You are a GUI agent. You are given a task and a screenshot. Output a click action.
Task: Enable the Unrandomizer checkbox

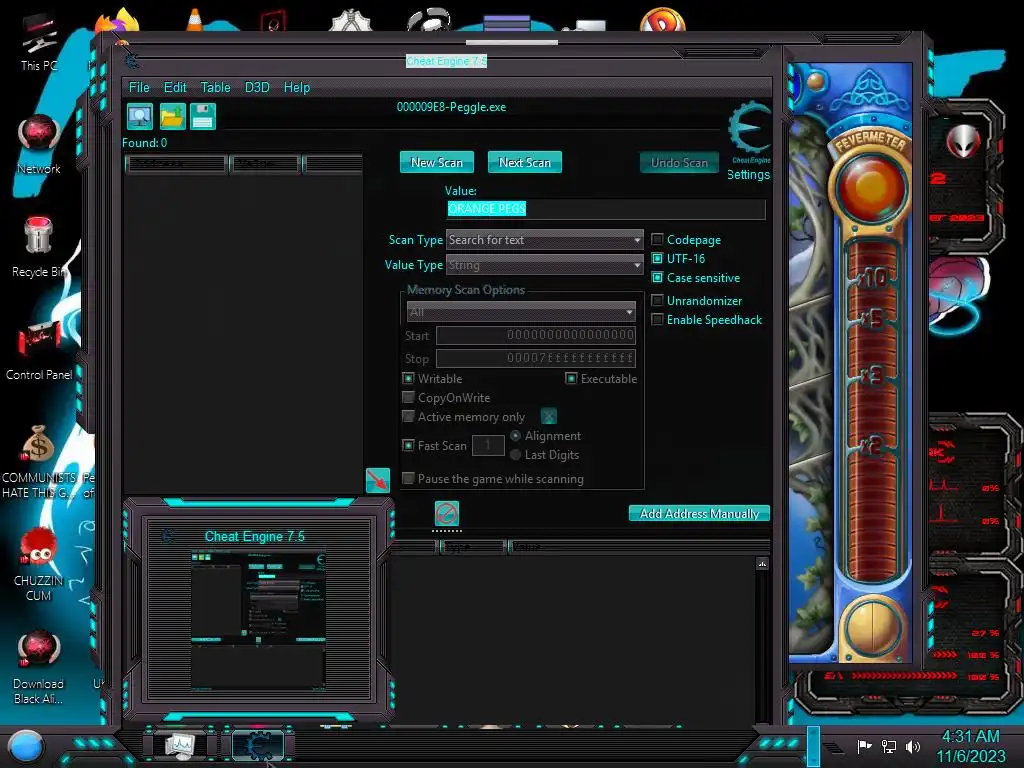tap(658, 300)
